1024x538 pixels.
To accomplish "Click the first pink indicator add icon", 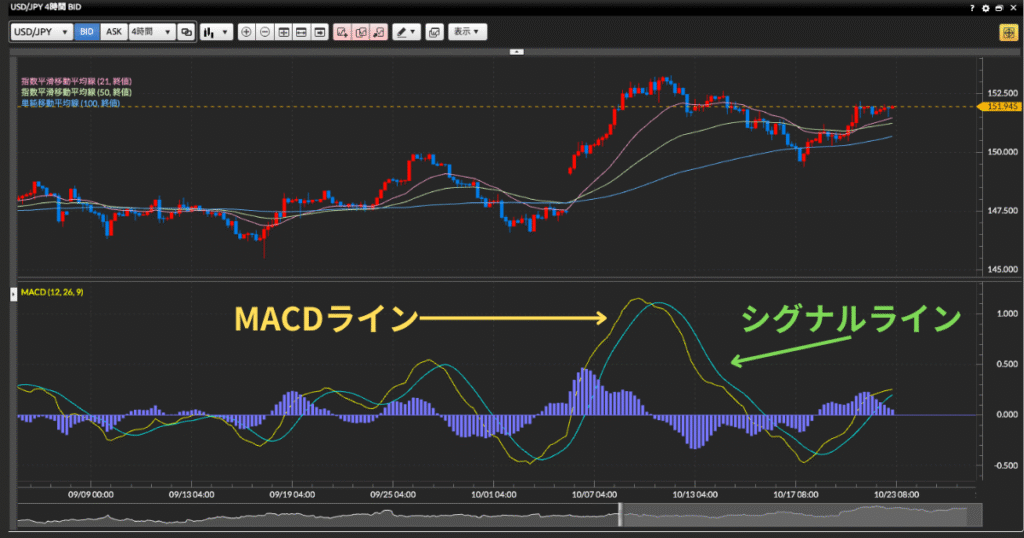I will click(x=343, y=32).
